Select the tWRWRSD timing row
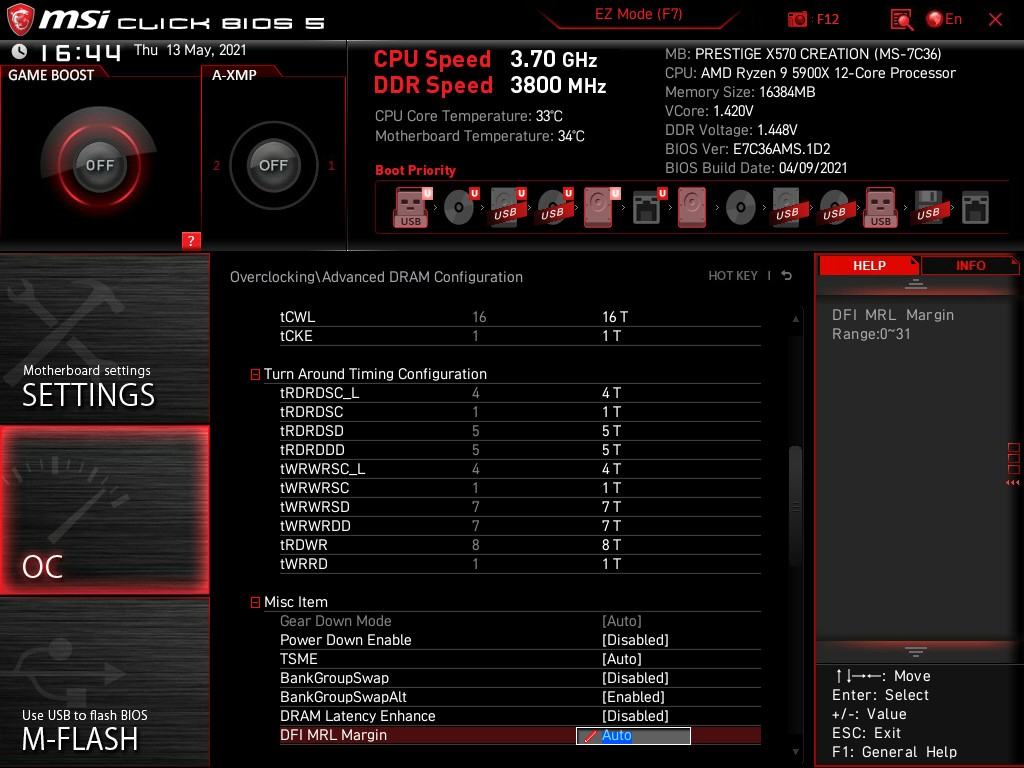1024x768 pixels. (x=520, y=507)
